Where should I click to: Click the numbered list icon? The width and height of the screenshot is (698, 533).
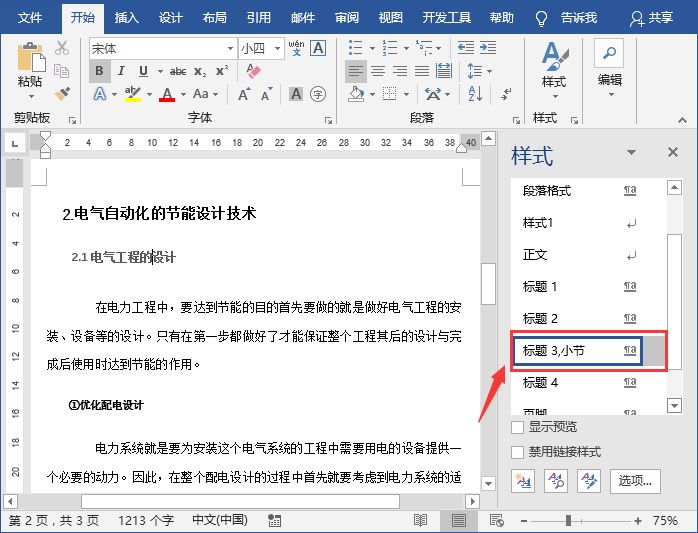tap(390, 48)
